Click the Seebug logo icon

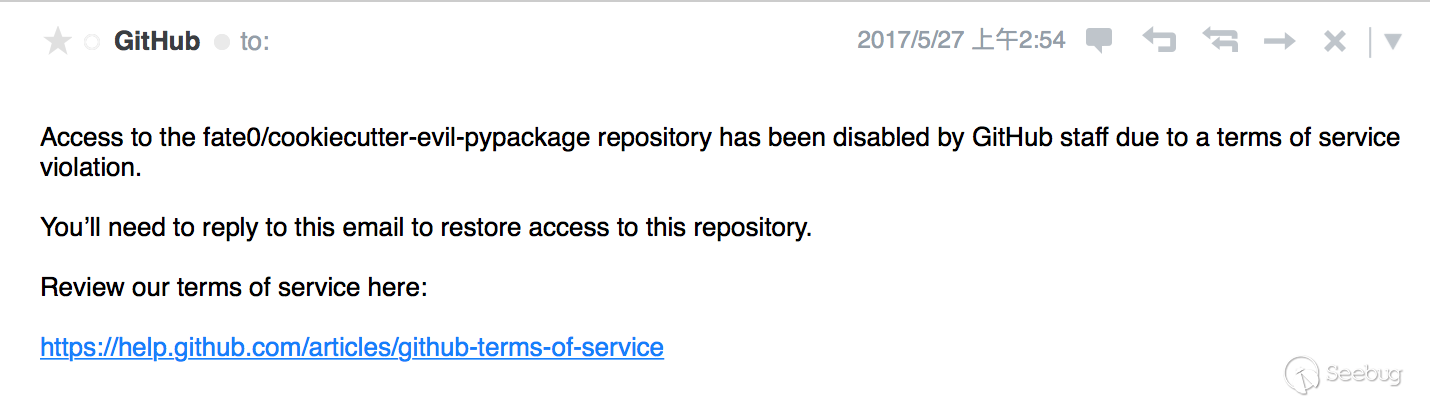click(1302, 375)
